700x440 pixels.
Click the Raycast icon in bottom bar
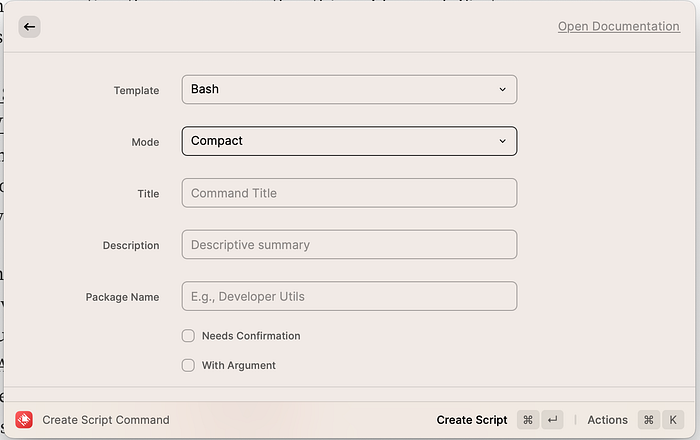pos(24,420)
